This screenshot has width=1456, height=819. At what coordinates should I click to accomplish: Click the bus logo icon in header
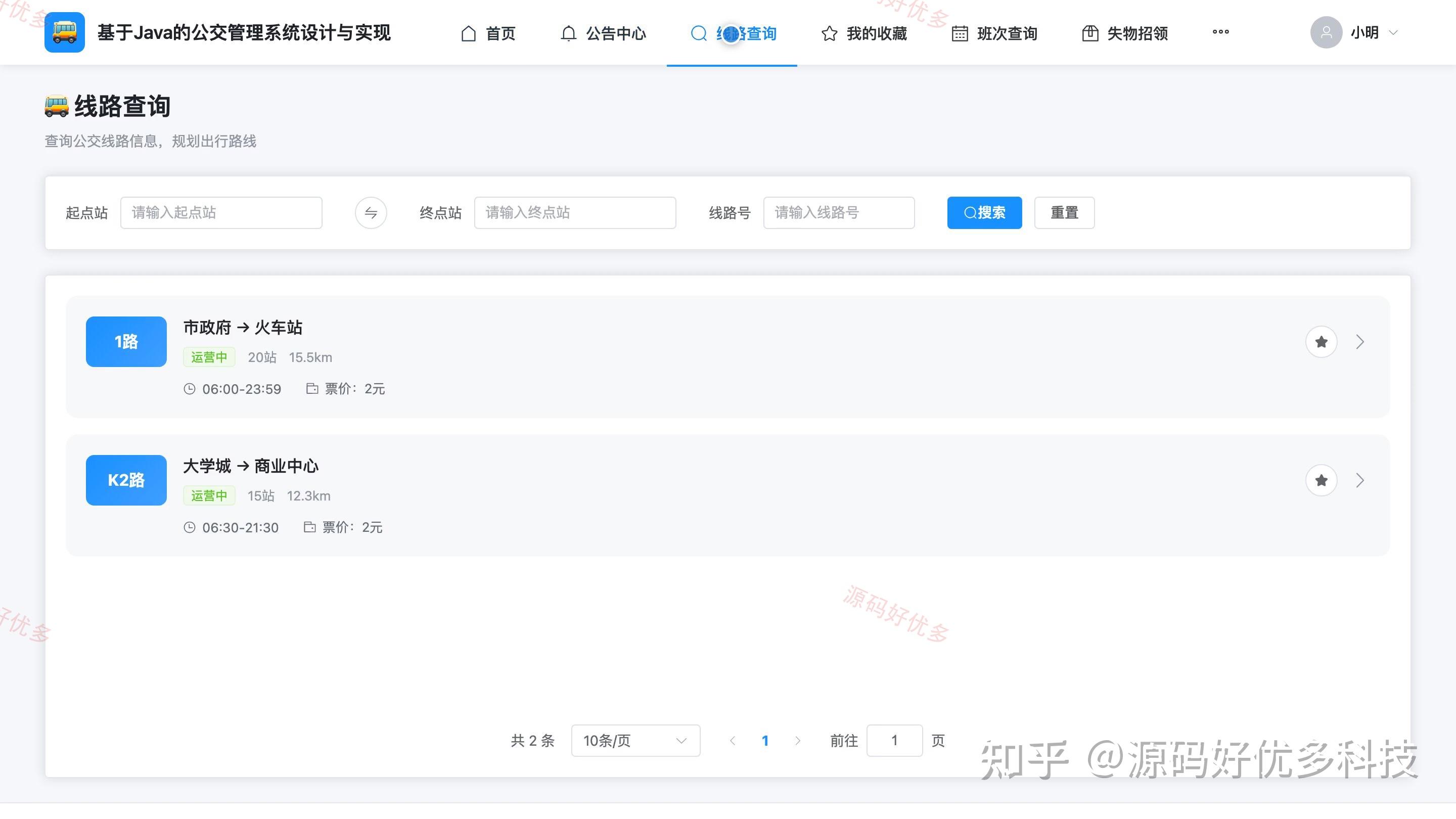[64, 32]
